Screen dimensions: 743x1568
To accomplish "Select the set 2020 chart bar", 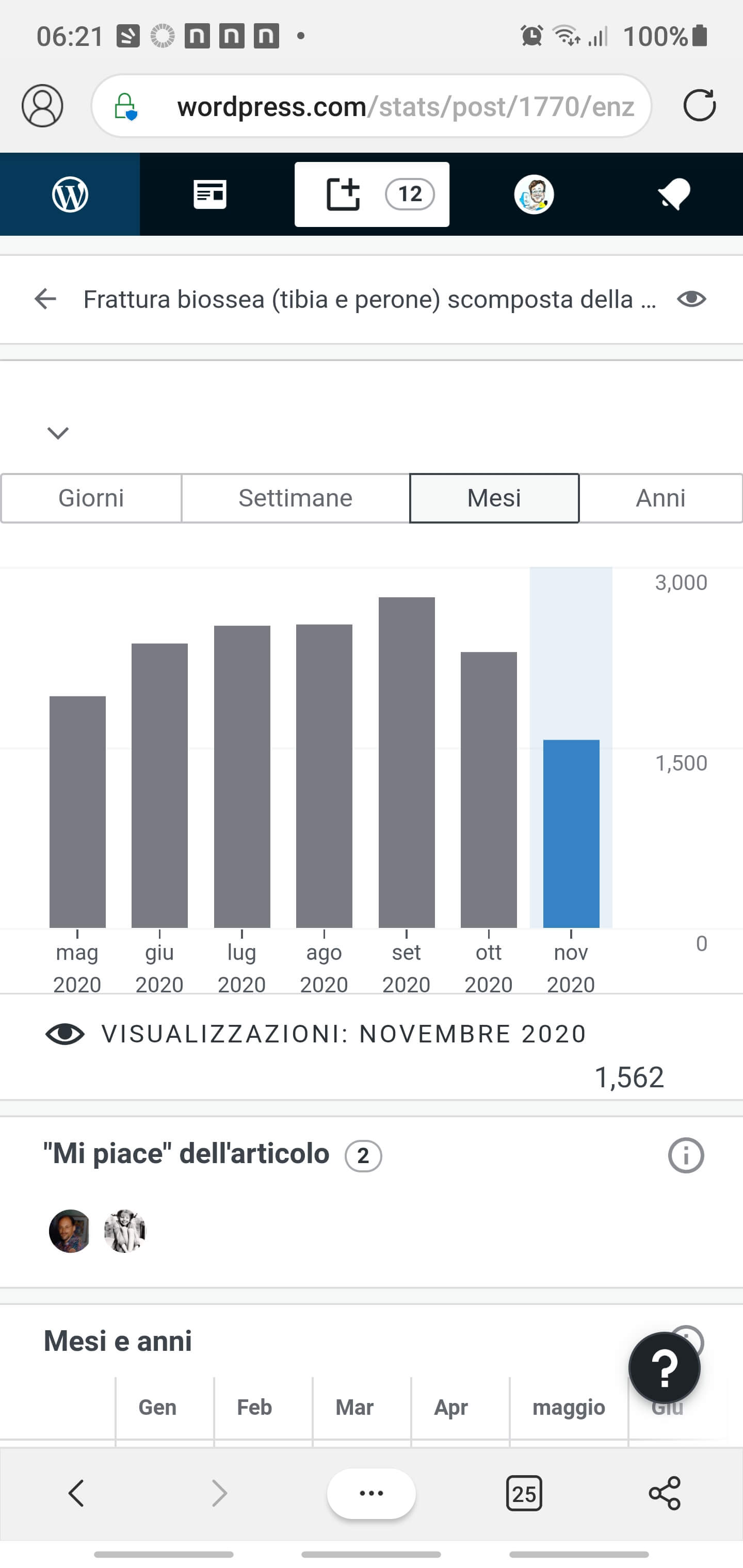I will click(x=406, y=762).
